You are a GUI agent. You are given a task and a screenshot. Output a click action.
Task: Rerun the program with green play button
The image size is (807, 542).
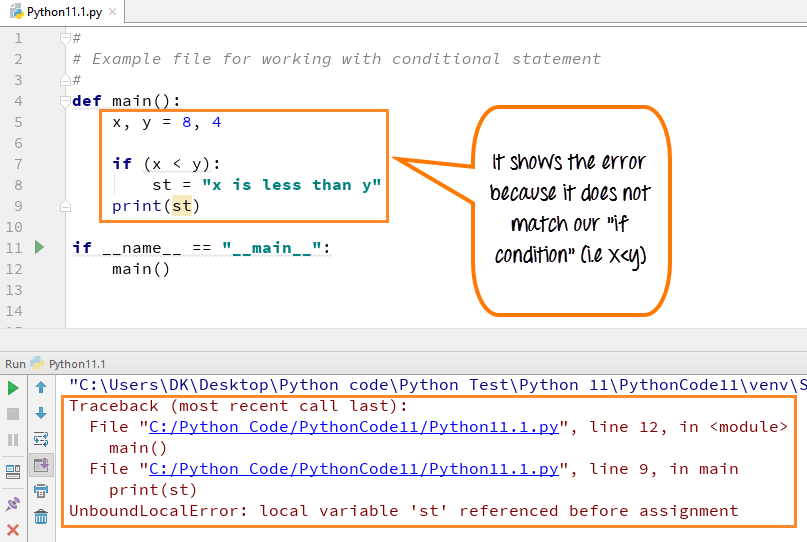pos(13,387)
